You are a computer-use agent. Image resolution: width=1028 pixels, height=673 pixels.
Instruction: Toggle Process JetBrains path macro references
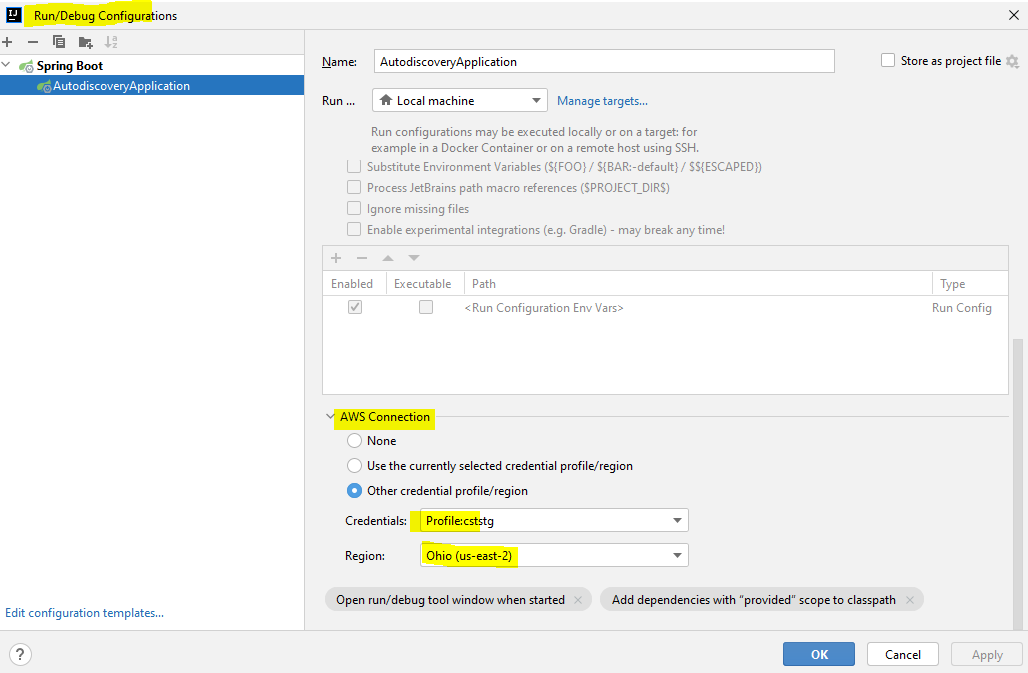(x=354, y=187)
